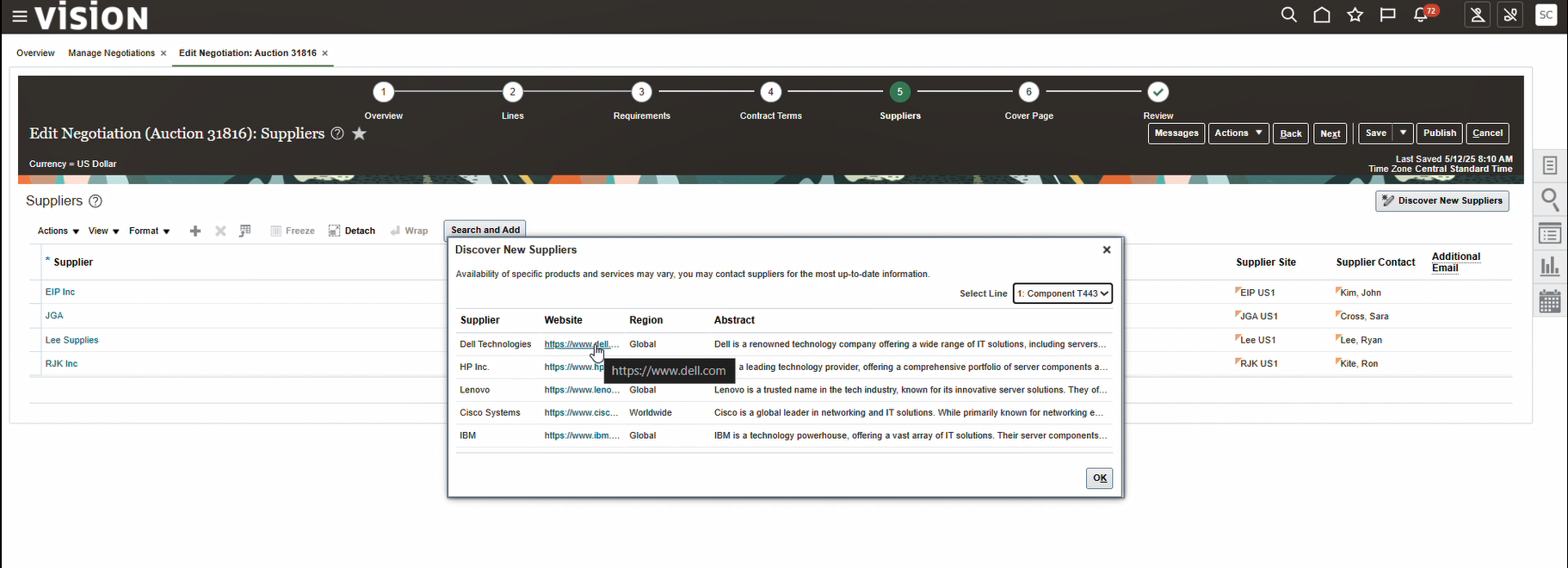Open help icon beside Suppliers page title
Screen dimensions: 1568x568
[337, 133]
